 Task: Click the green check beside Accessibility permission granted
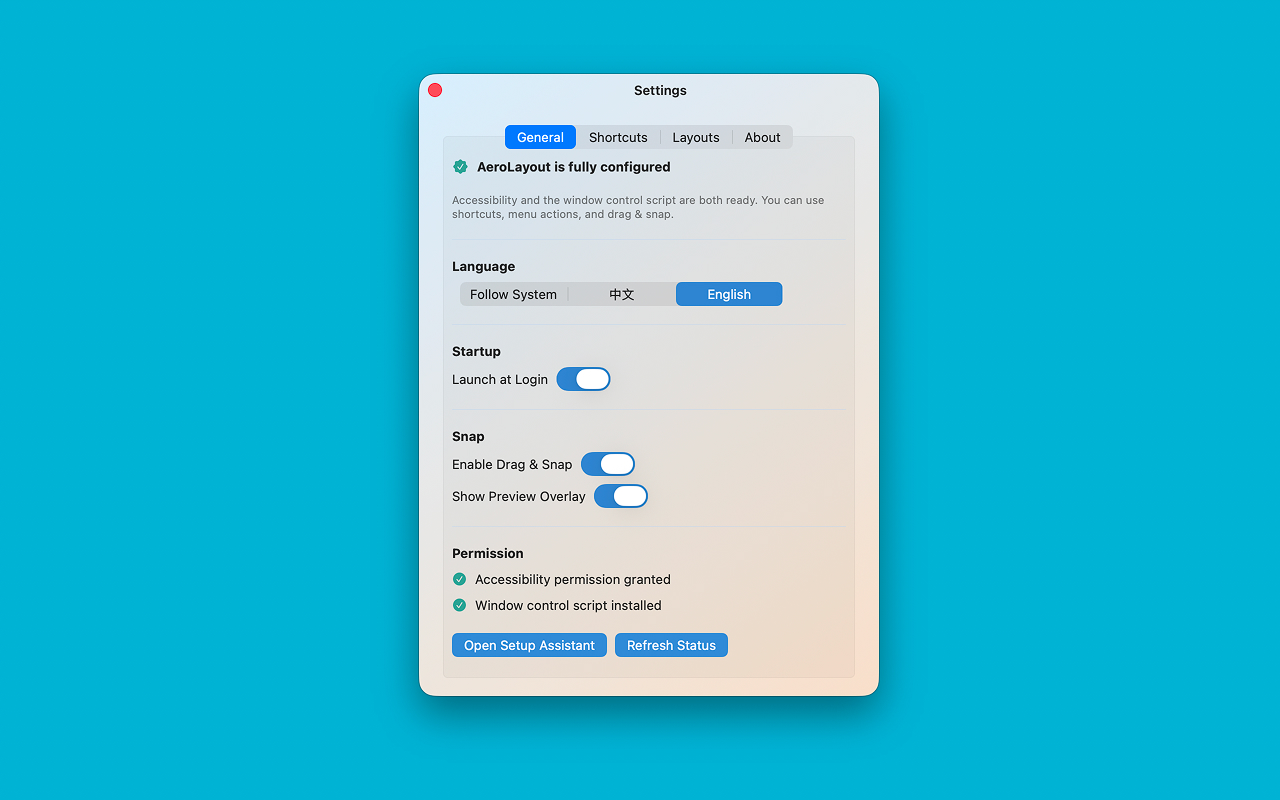pyautogui.click(x=459, y=579)
